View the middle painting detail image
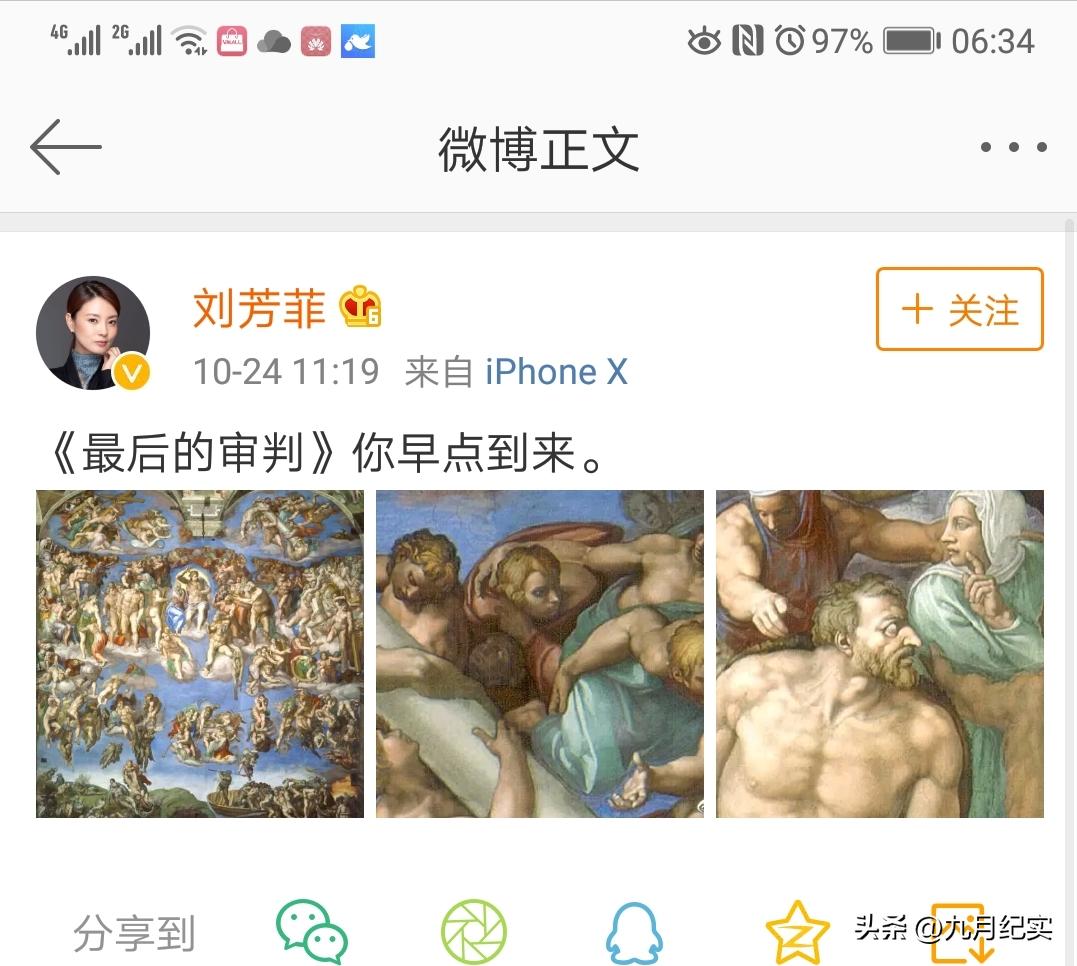The image size is (1077, 966). tap(540, 653)
